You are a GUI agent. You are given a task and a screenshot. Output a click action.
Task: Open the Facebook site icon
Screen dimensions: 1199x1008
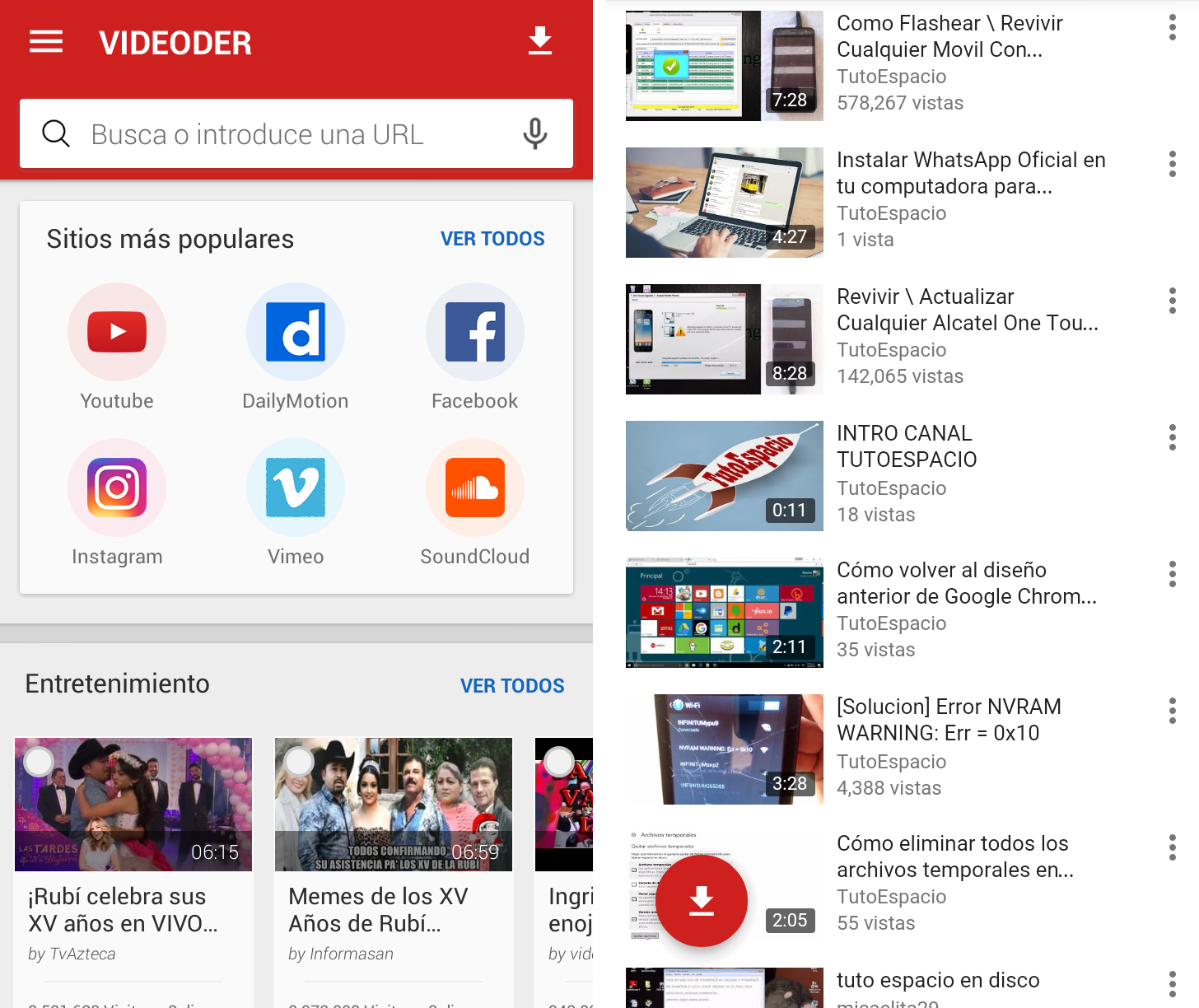[475, 332]
